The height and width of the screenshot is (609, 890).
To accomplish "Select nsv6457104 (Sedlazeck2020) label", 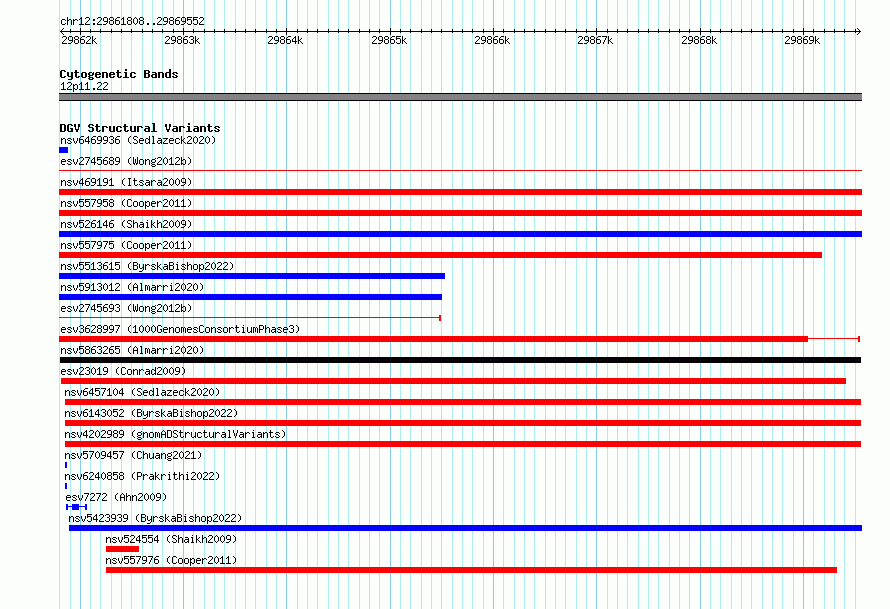I will coord(142,392).
